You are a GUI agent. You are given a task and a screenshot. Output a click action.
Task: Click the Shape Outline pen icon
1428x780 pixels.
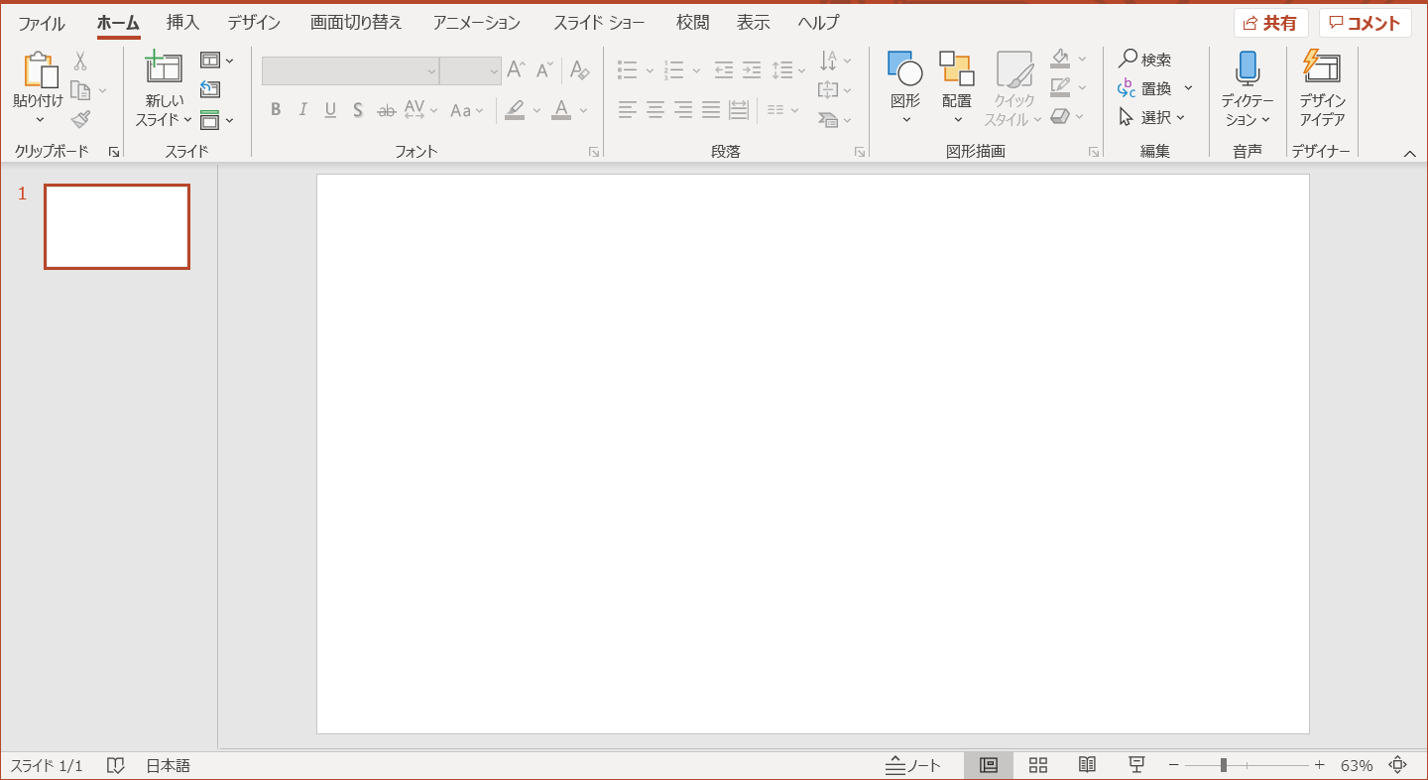(x=1061, y=87)
